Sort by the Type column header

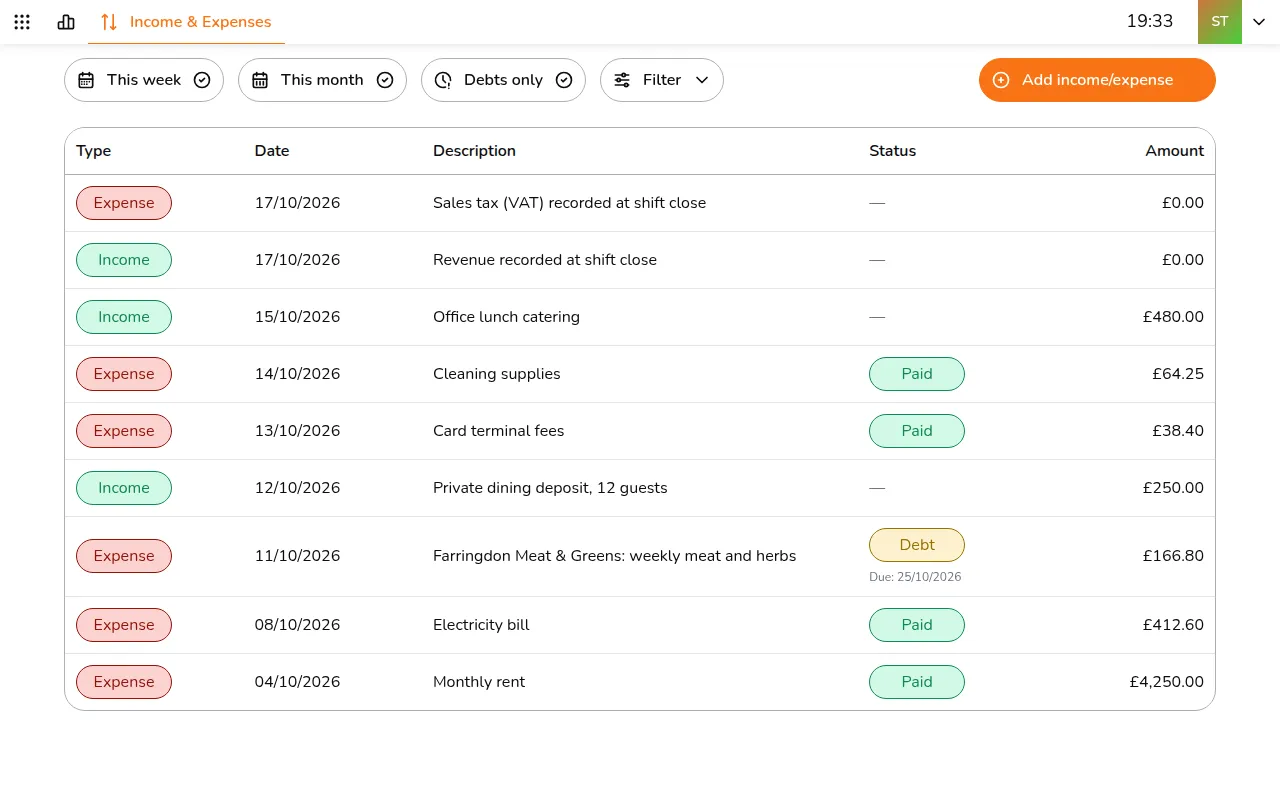coord(94,151)
